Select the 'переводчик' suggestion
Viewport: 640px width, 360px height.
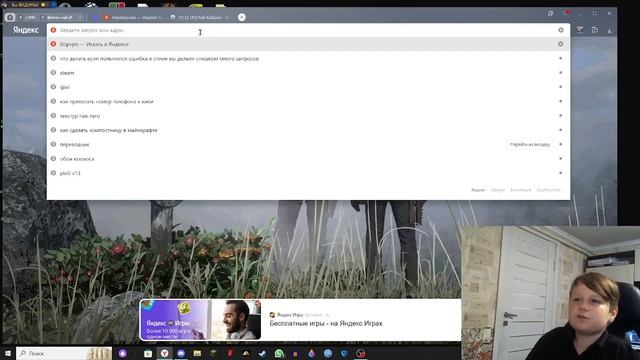[308, 144]
